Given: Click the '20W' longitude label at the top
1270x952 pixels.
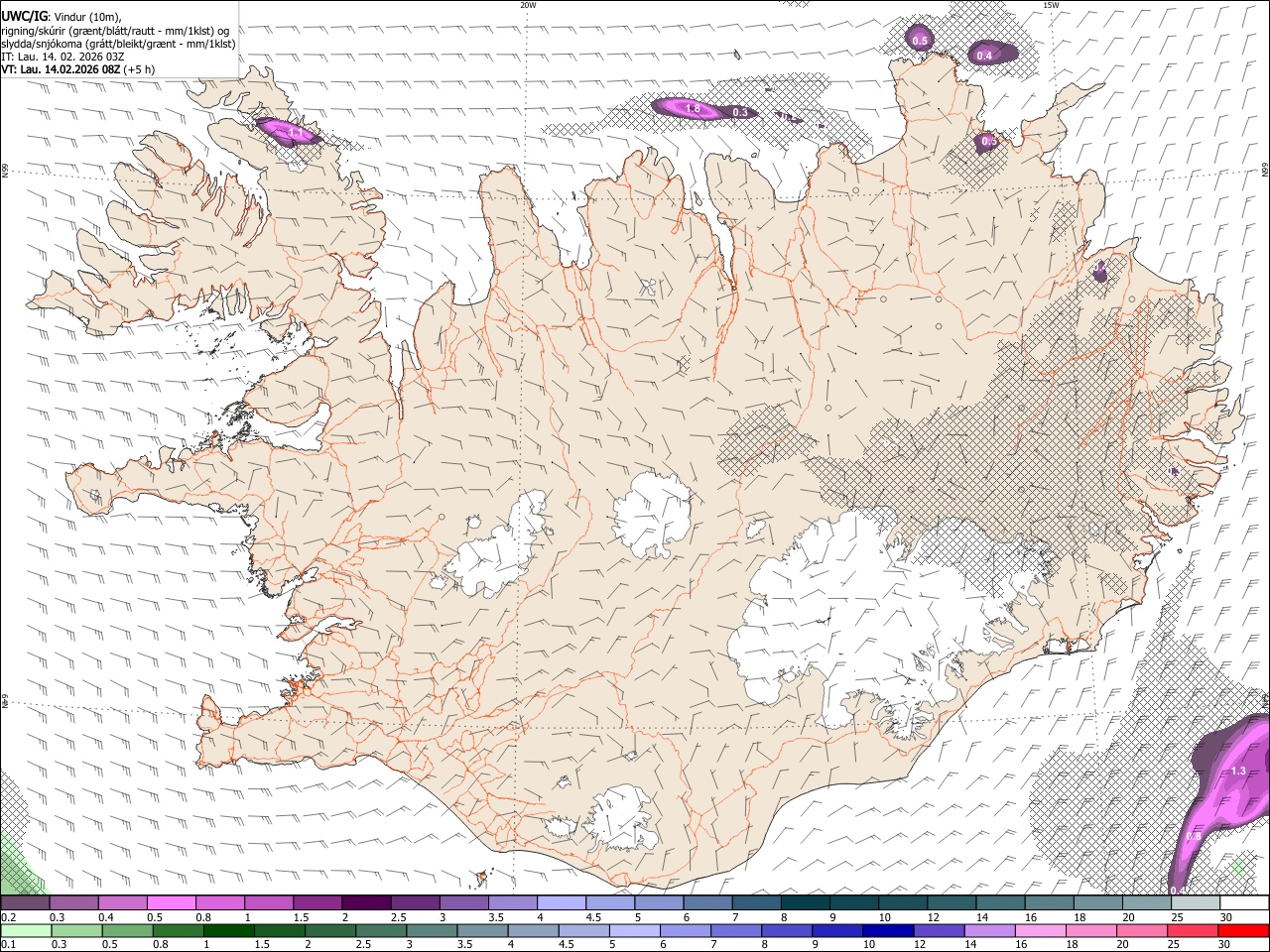Looking at the screenshot, I should coord(528,5).
